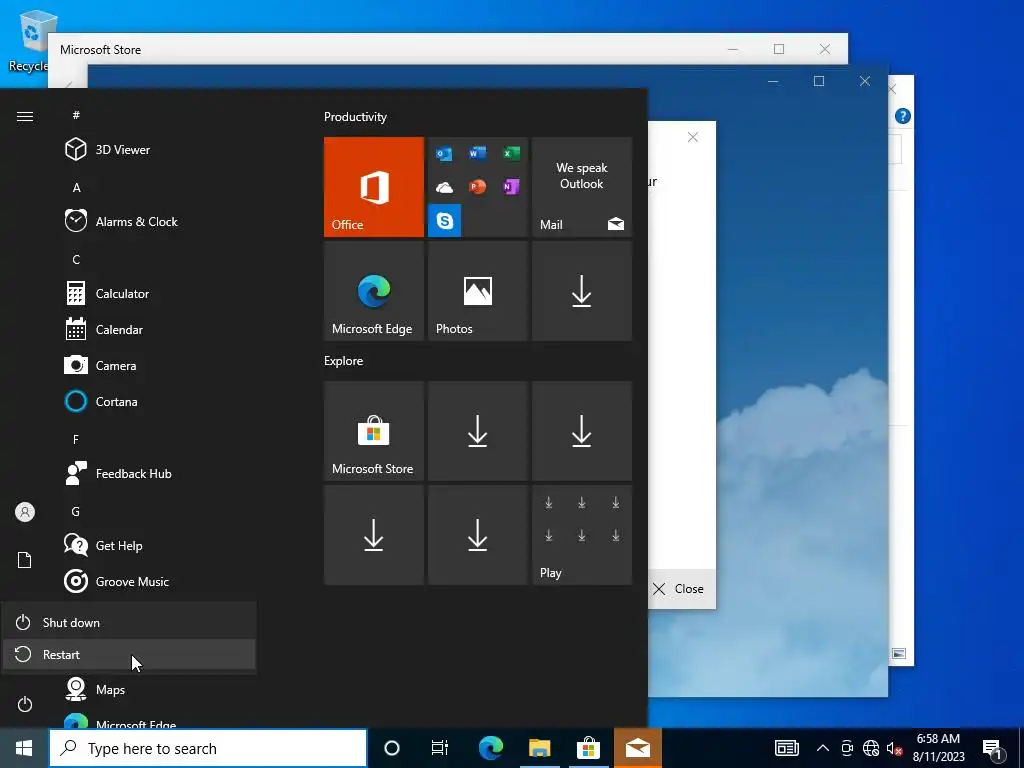Open the clock showing 6:58 AM
The height and width of the screenshot is (768, 1024).
tap(938, 748)
